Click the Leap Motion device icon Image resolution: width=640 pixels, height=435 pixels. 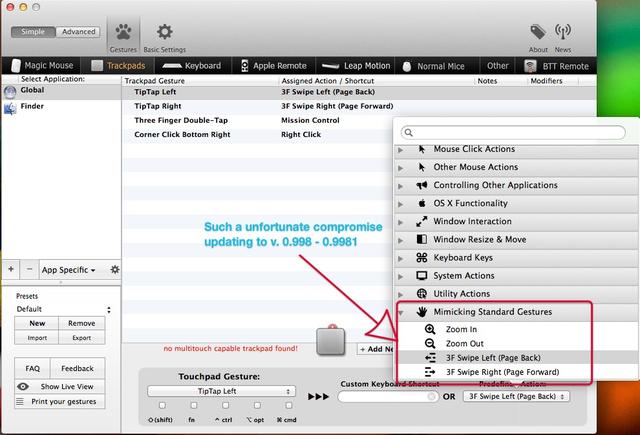pos(331,66)
